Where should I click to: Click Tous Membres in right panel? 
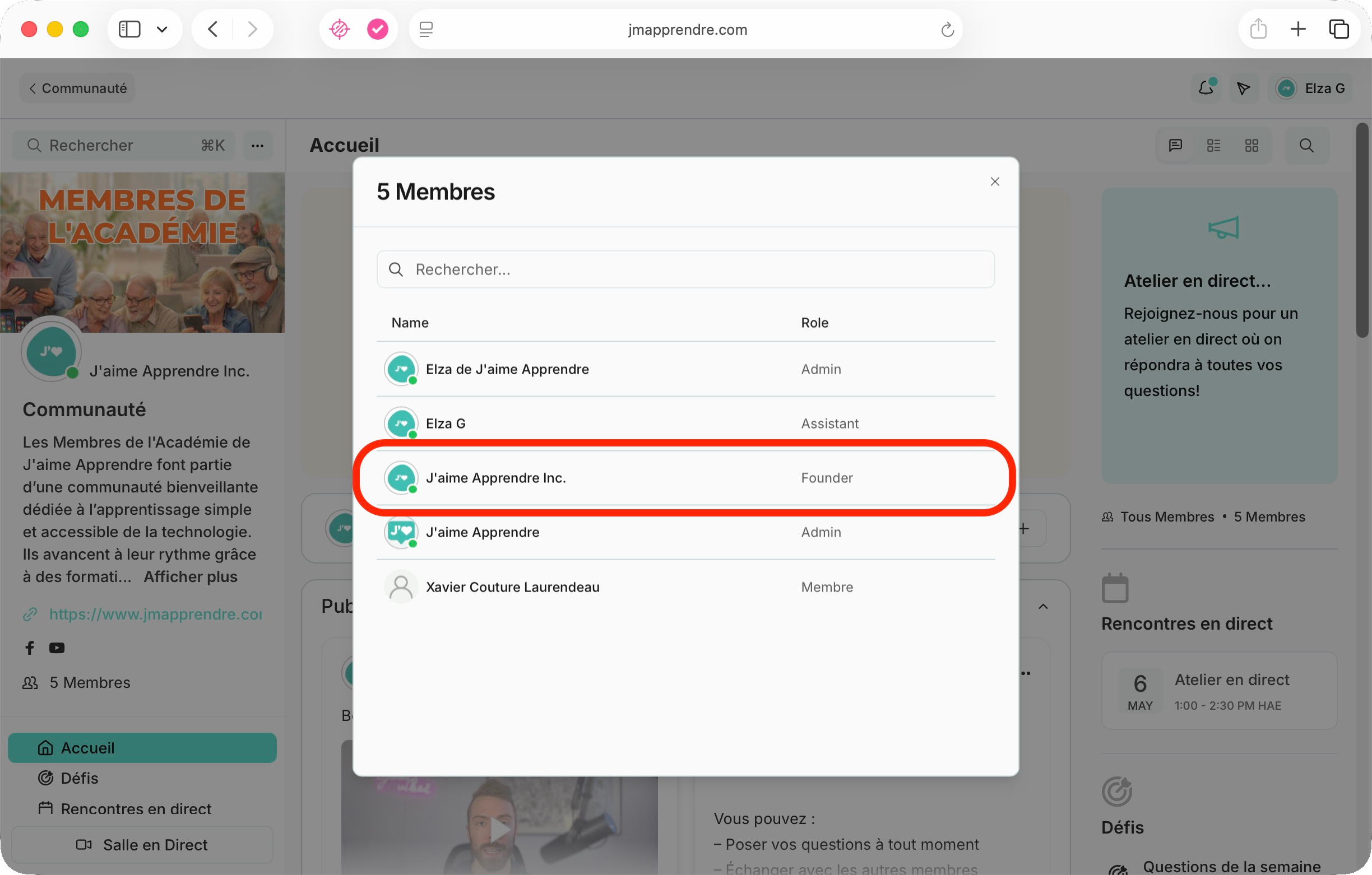click(1166, 516)
